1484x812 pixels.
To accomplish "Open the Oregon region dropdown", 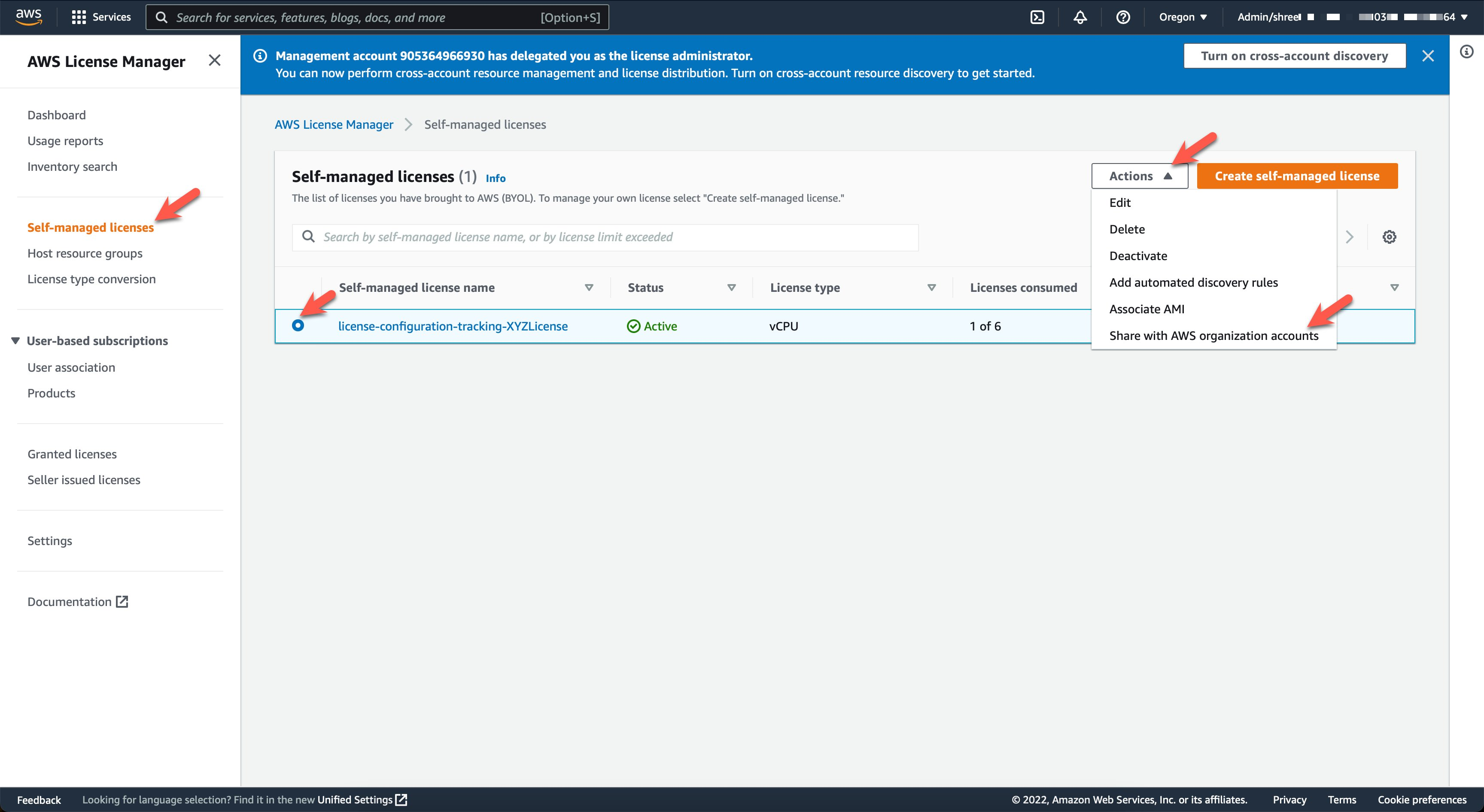I will pos(1182,17).
